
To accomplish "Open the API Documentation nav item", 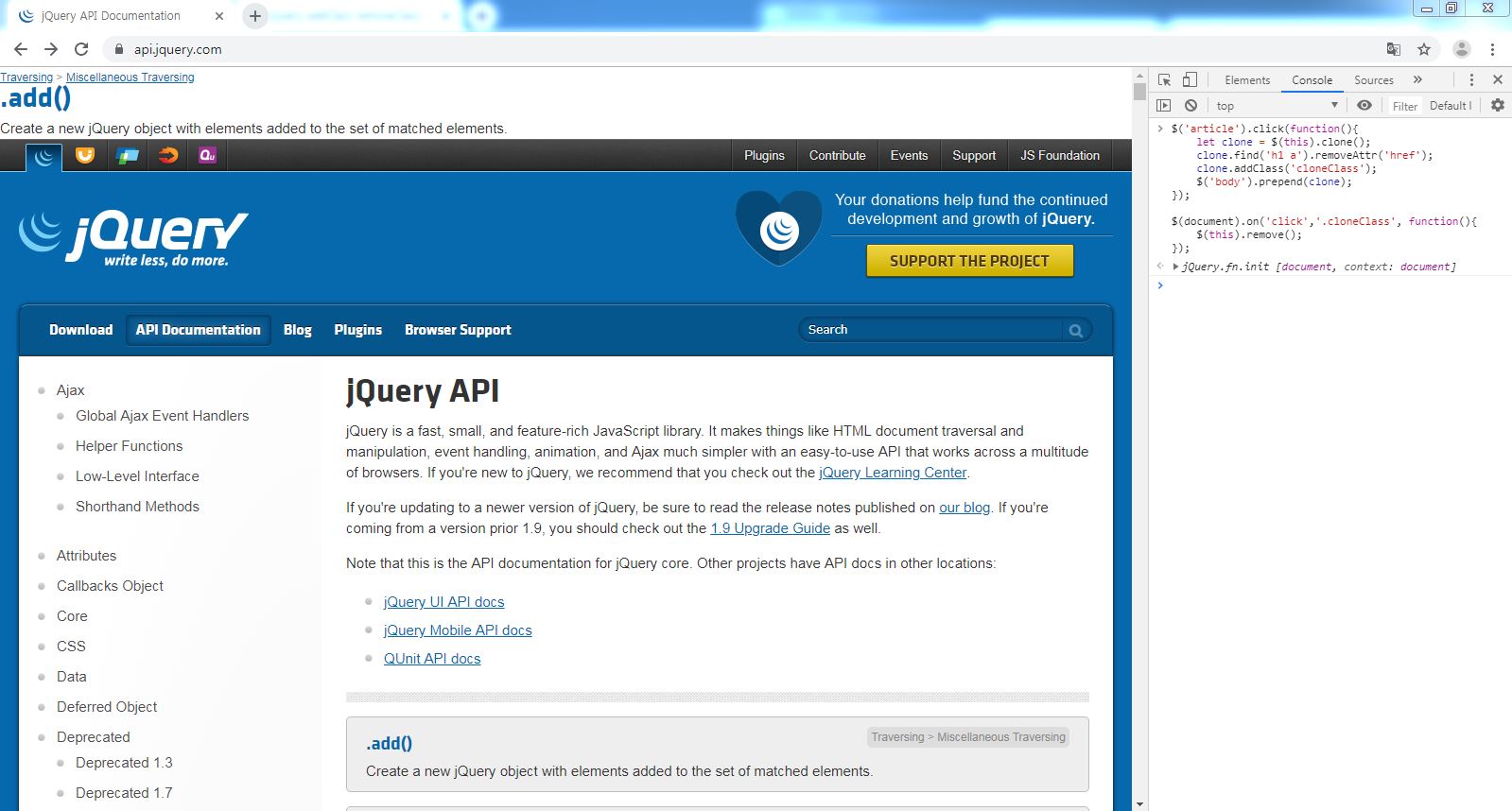I will pos(198,330).
